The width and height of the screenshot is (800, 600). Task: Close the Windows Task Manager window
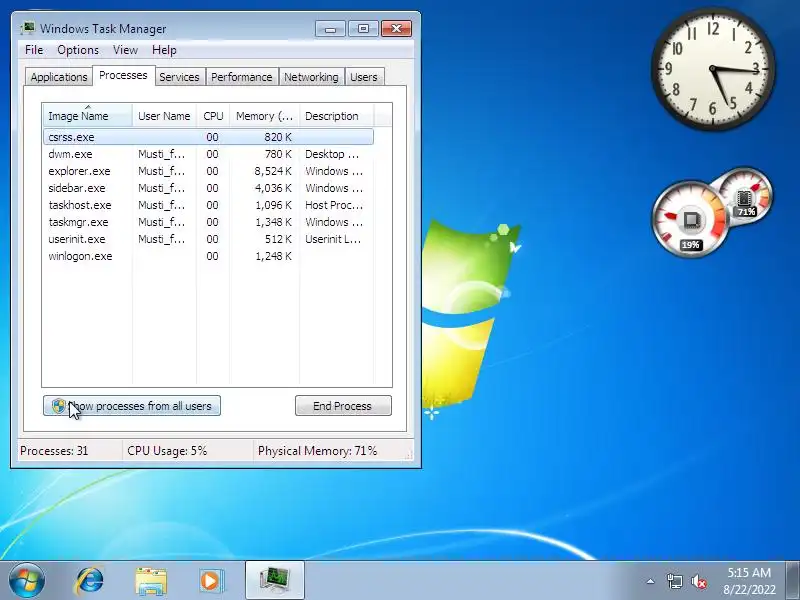[x=396, y=29]
